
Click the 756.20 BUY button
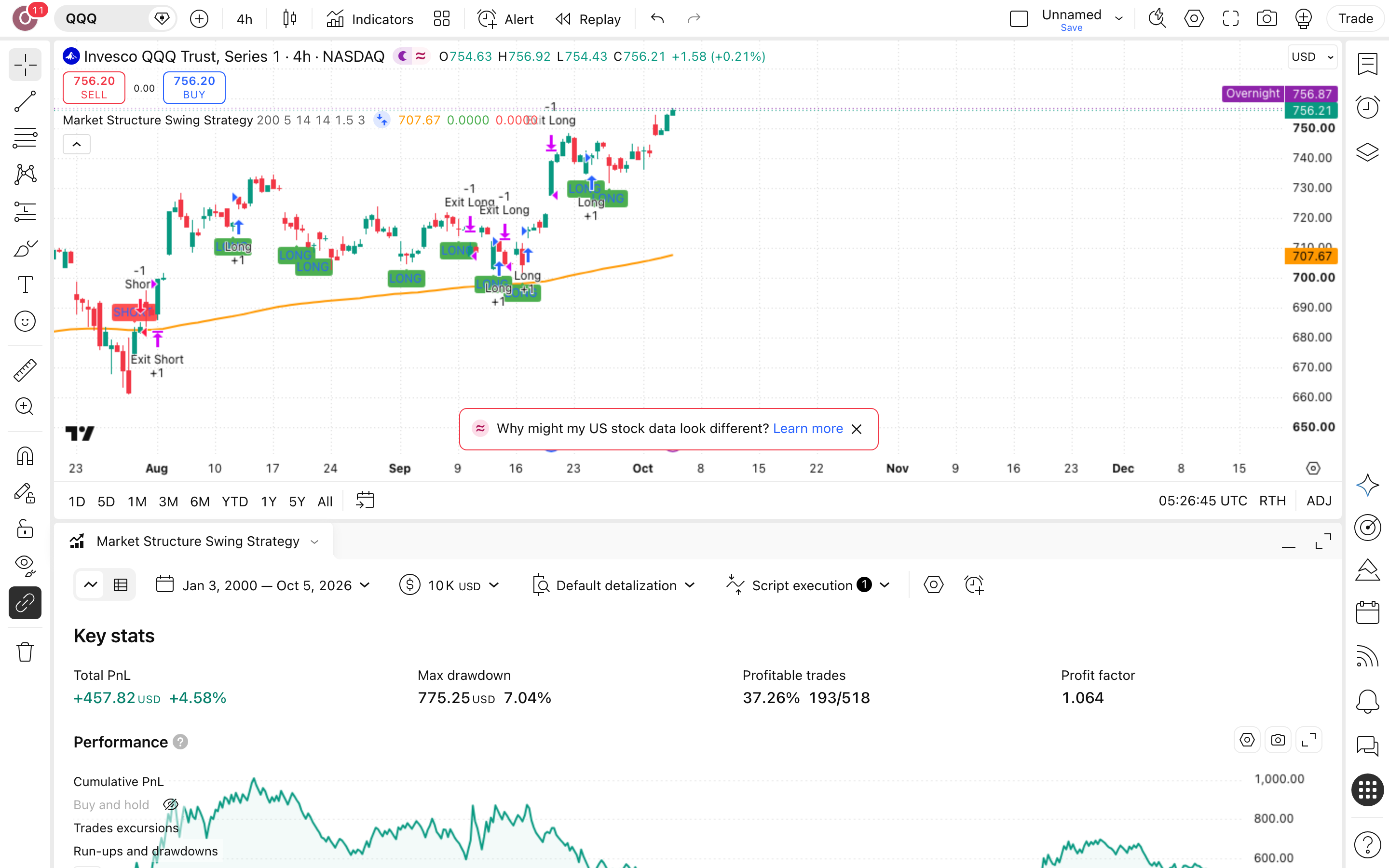pyautogui.click(x=194, y=88)
